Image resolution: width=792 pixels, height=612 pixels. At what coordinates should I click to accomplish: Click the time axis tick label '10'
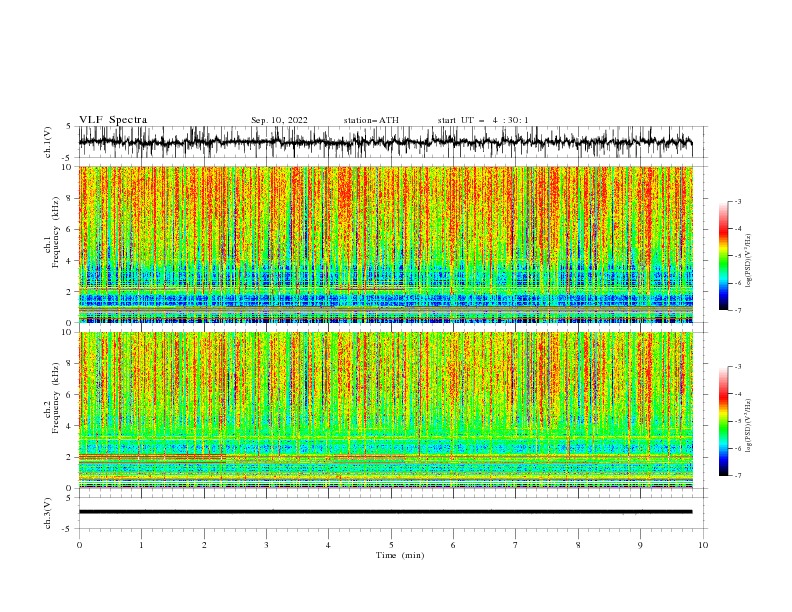(x=703, y=545)
